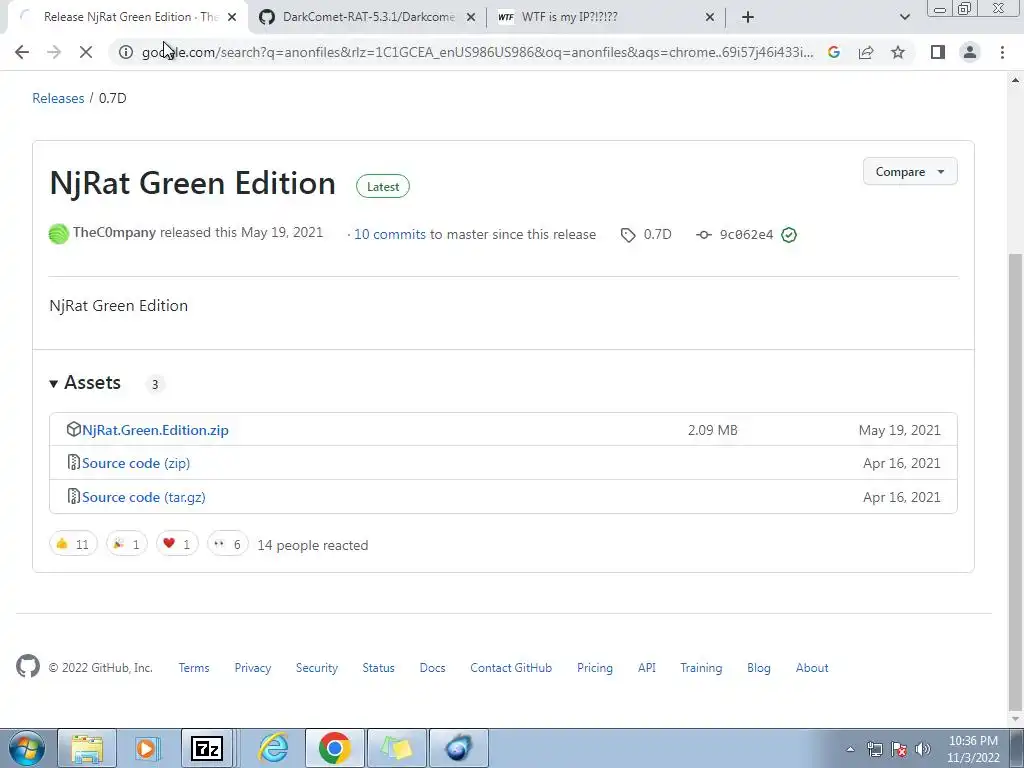Open the 10 commits link
The height and width of the screenshot is (768, 1024).
coord(390,234)
